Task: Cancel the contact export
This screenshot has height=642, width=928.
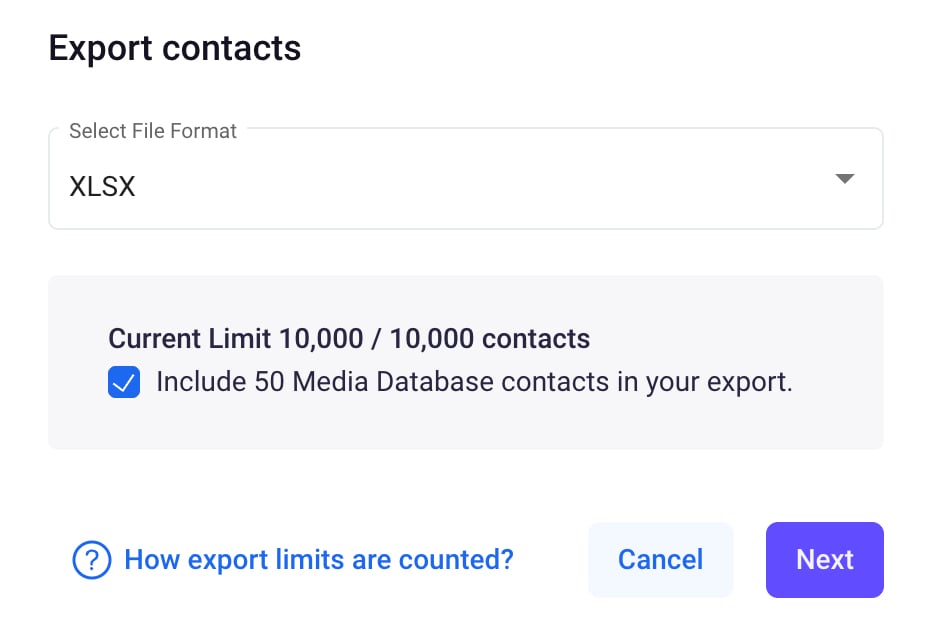Action: (660, 560)
